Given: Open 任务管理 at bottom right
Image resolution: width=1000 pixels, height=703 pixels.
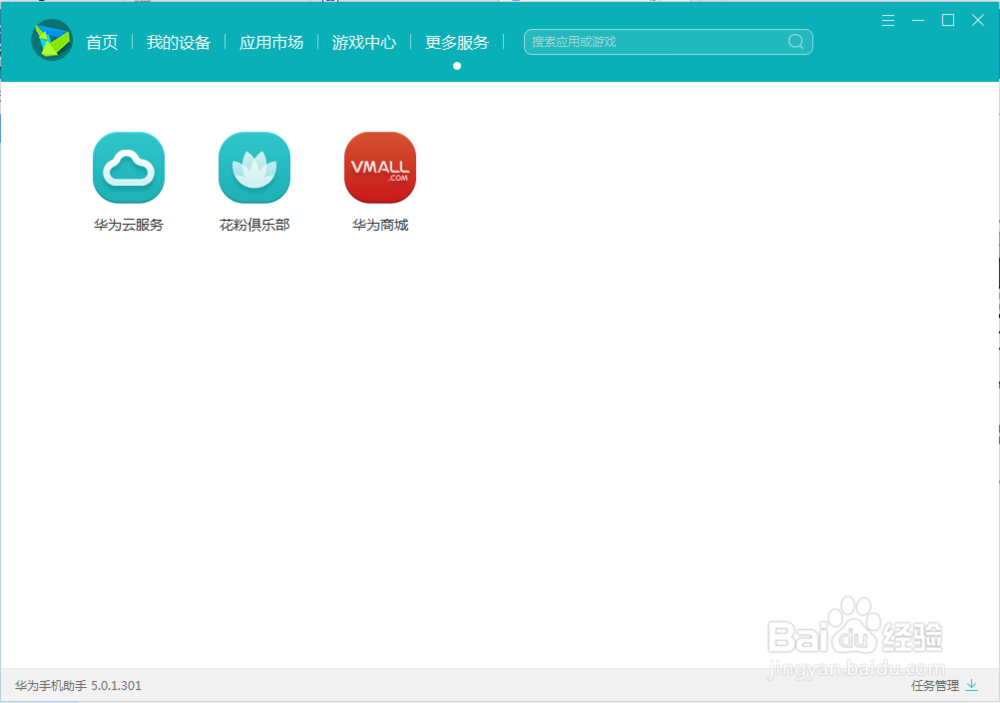Looking at the screenshot, I should click(x=936, y=686).
